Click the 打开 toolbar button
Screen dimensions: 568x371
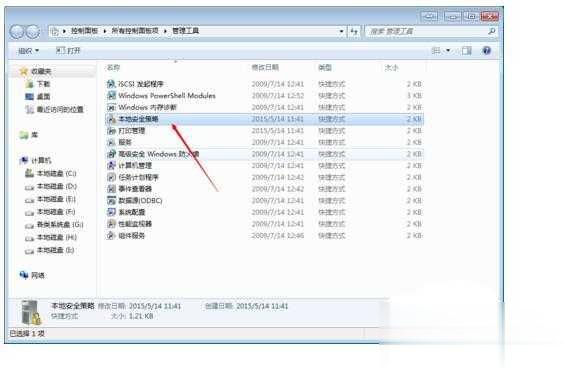coord(68,51)
